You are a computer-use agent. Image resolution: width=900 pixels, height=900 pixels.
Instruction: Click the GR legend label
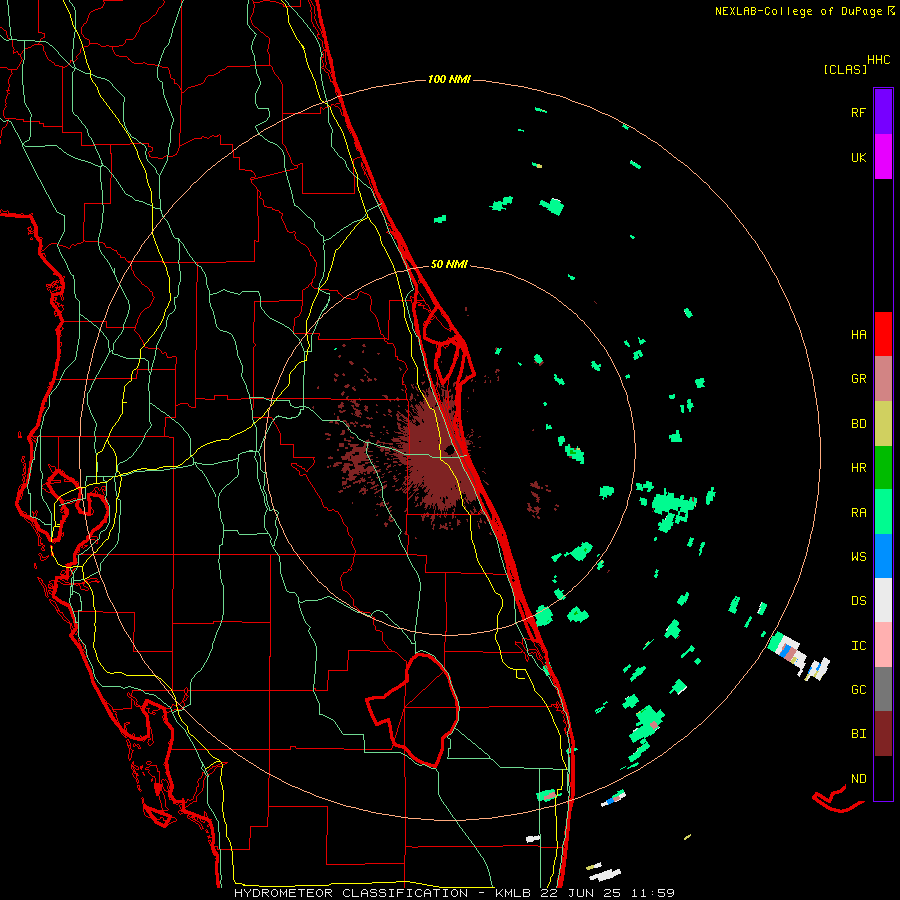[x=858, y=379]
